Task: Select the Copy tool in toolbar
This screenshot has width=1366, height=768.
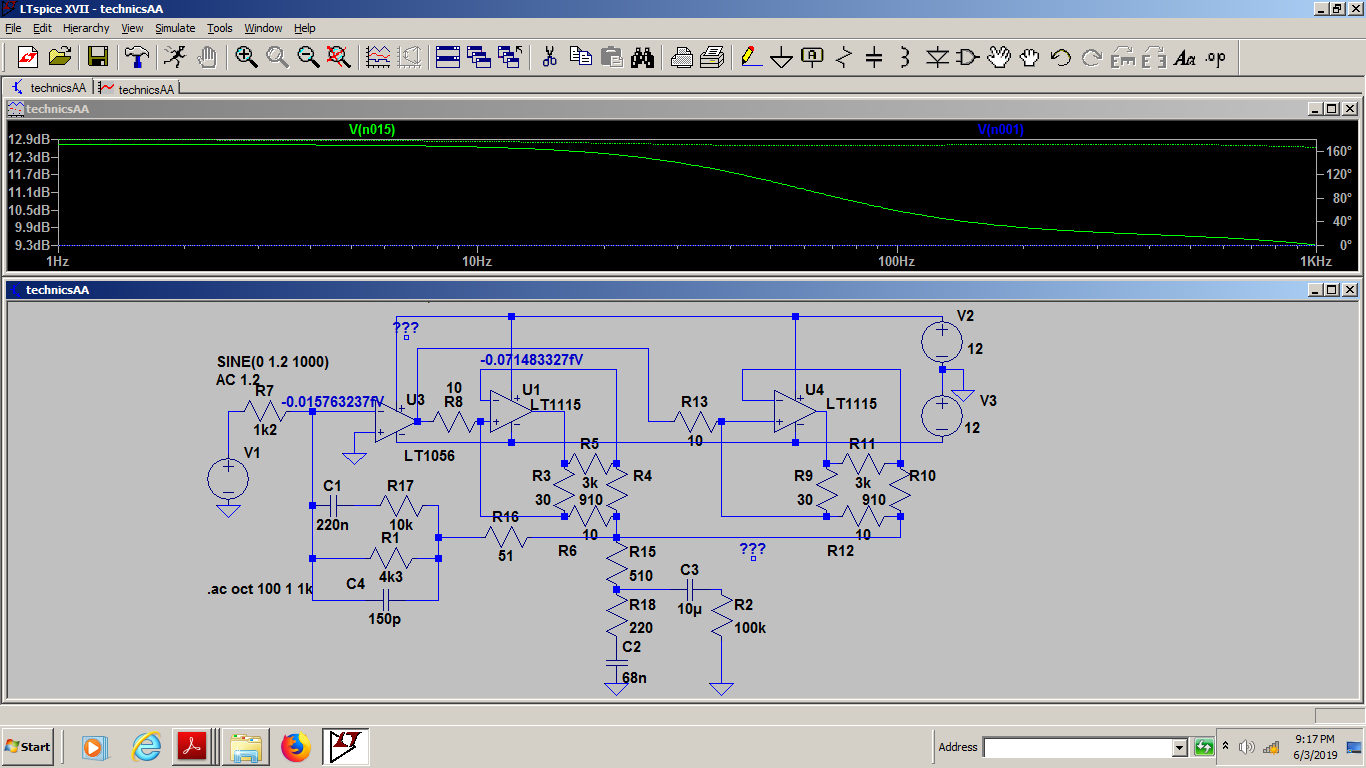Action: 580,57
